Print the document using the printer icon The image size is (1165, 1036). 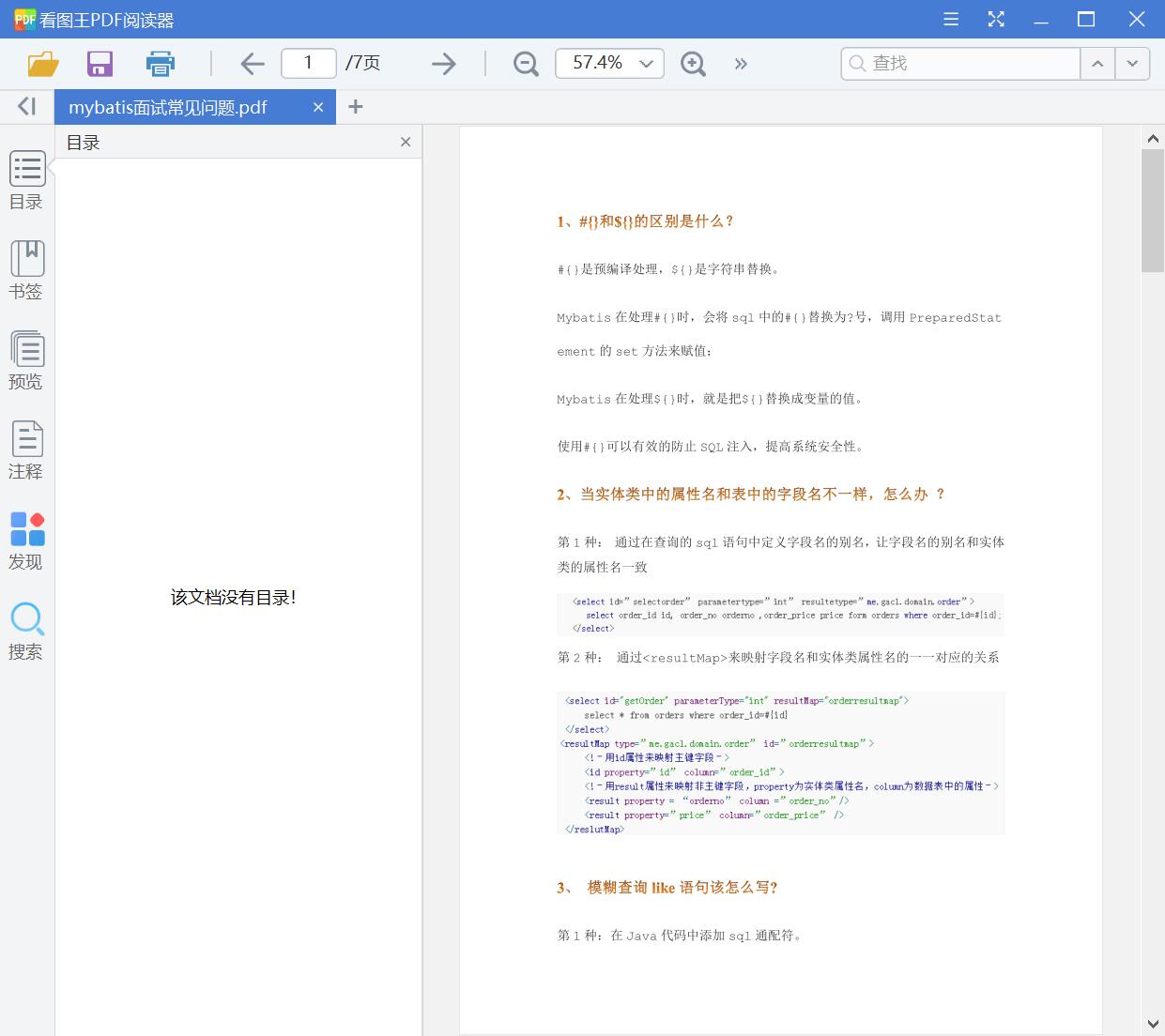161,64
